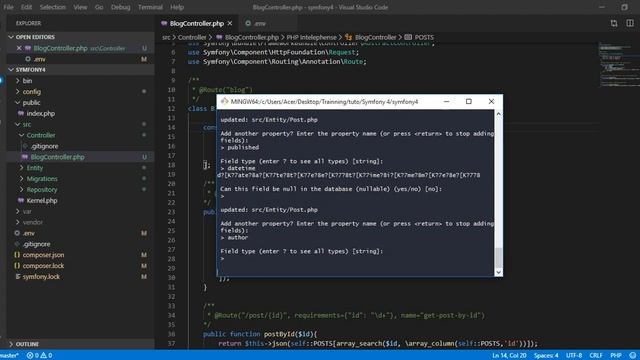
Task: Click the src breadcrumb segment
Action: click(166, 37)
